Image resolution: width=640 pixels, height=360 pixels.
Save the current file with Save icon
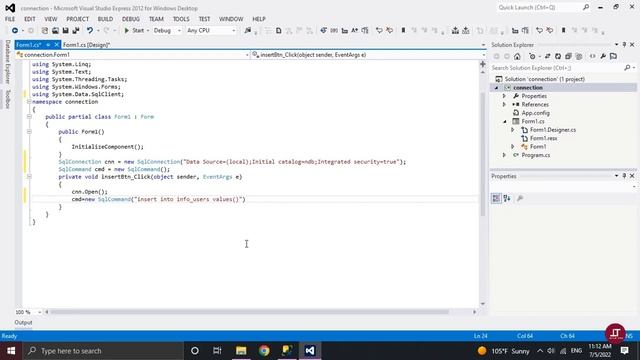(65, 31)
